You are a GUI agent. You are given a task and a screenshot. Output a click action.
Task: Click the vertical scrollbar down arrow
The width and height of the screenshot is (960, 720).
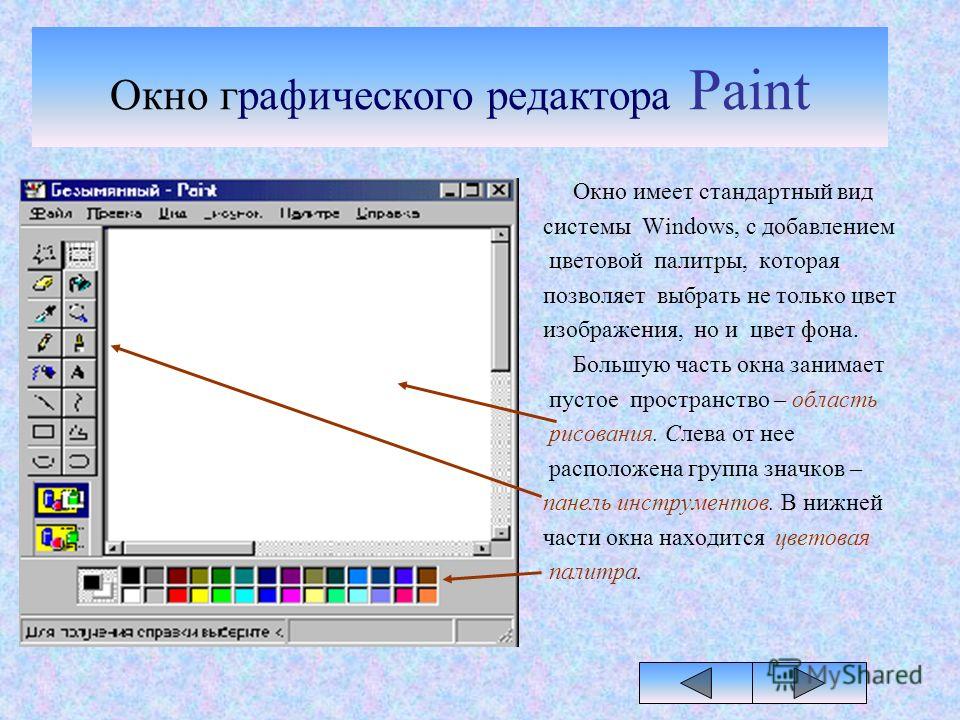coord(501,533)
